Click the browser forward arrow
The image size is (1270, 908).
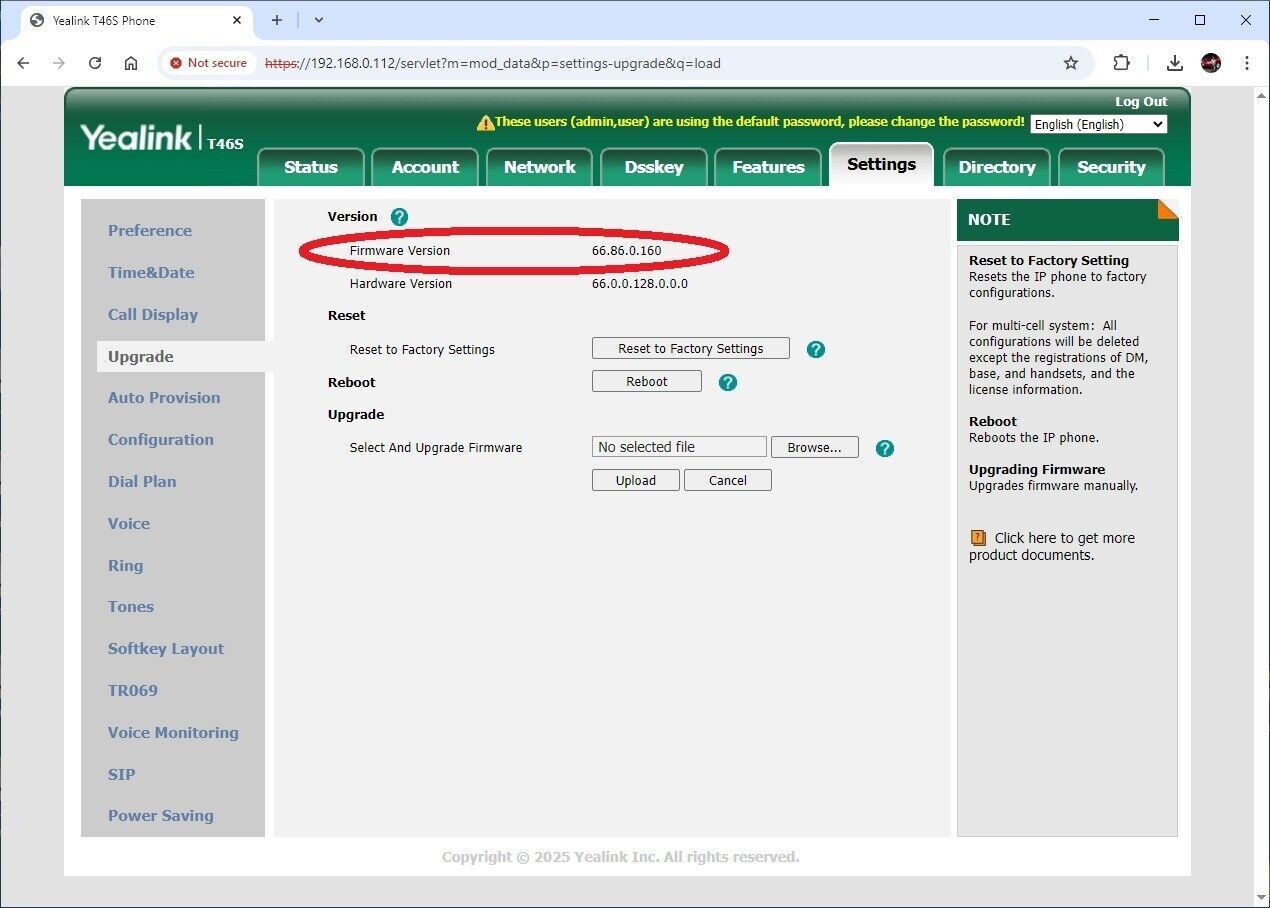[x=59, y=63]
